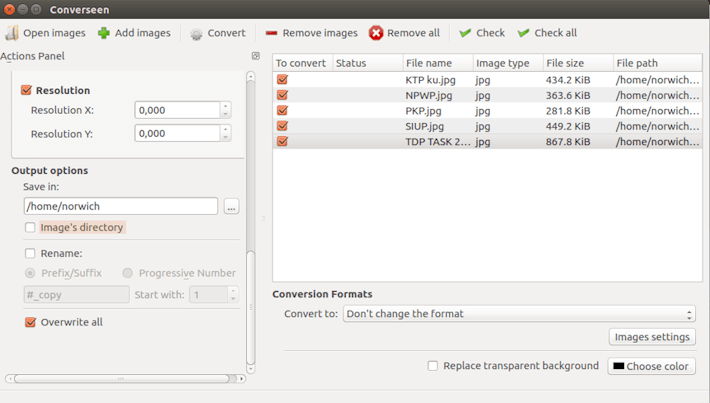This screenshot has width=710, height=403.
Task: Click the Remove images minus icon
Action: 271,33
